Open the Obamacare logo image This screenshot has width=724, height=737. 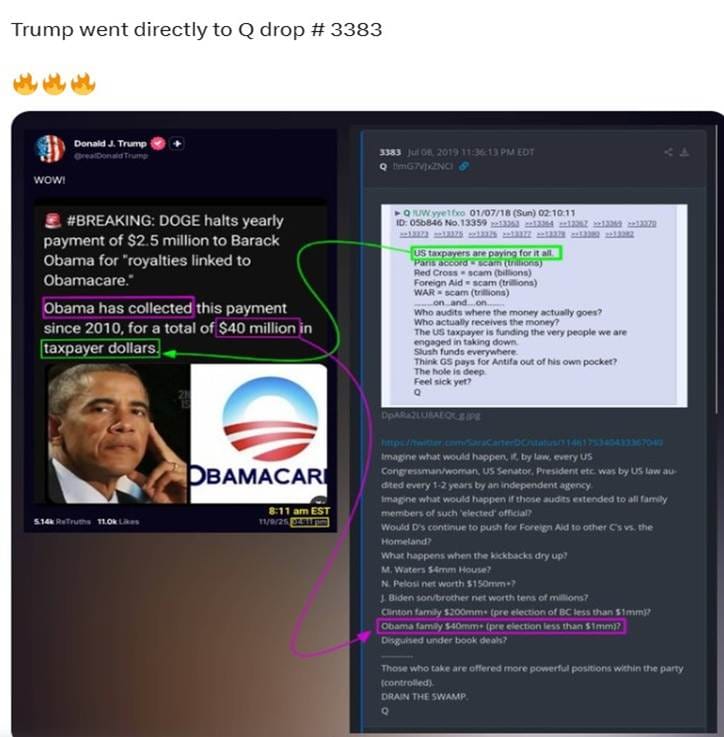[259, 433]
